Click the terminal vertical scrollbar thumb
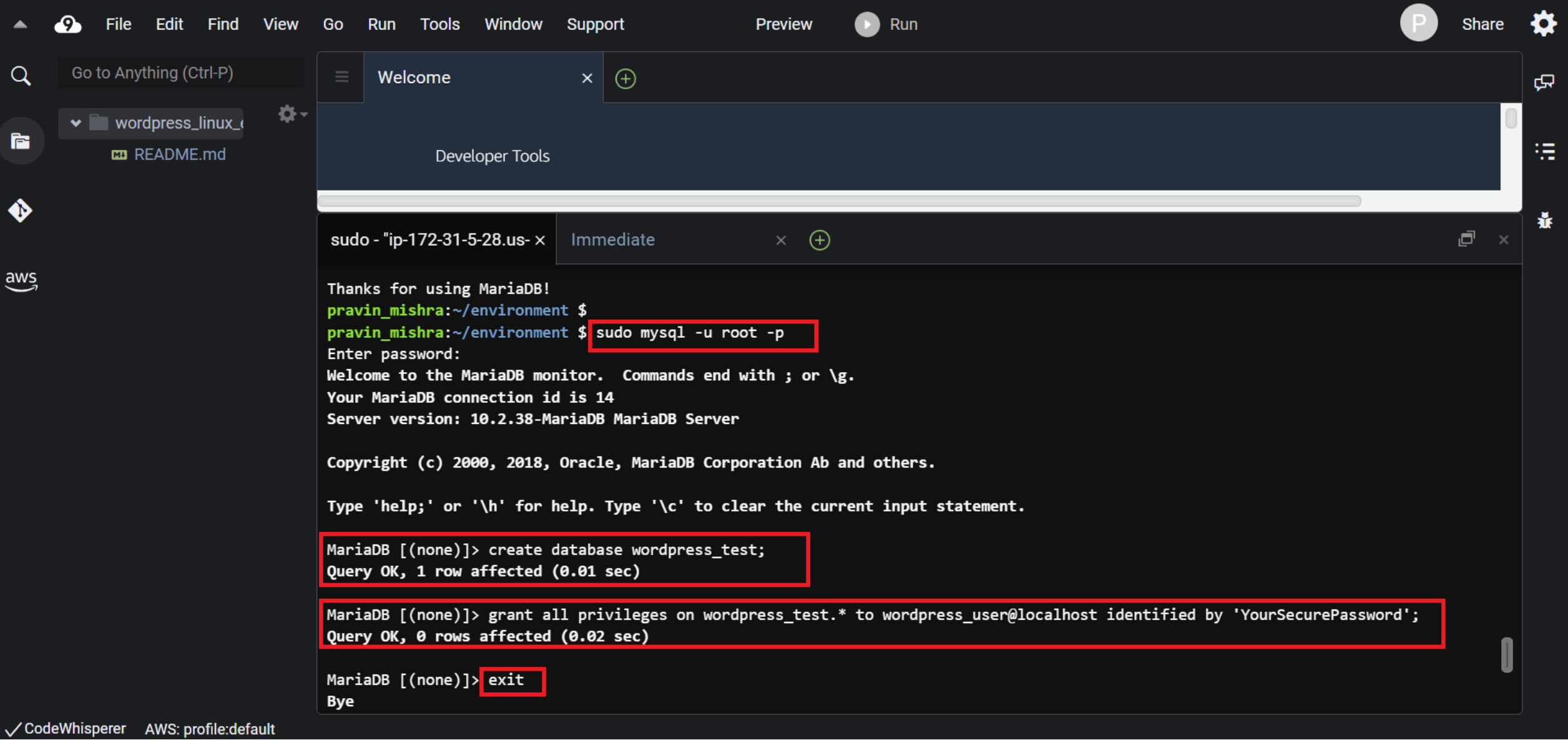 click(x=1507, y=654)
